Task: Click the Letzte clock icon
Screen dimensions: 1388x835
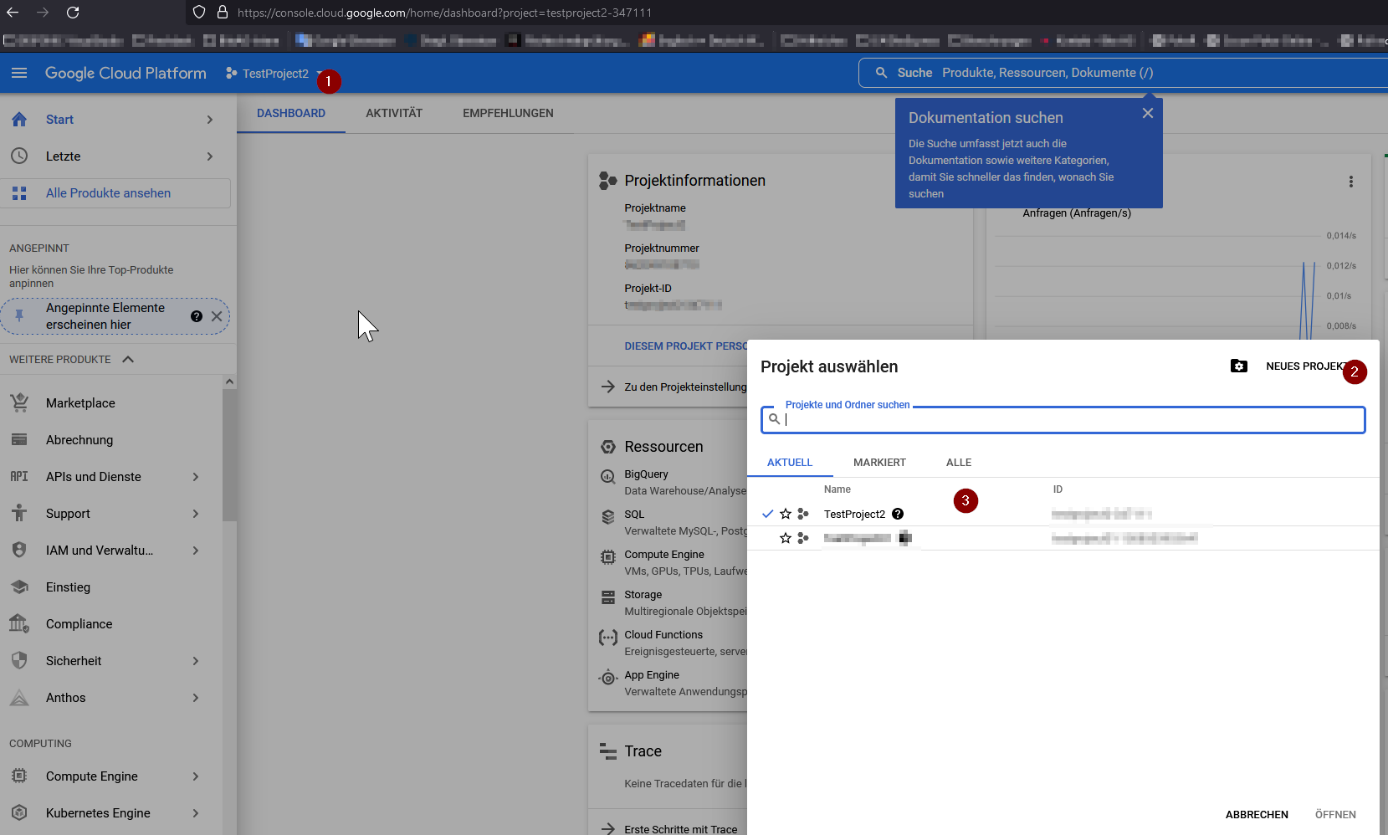Action: 19,156
